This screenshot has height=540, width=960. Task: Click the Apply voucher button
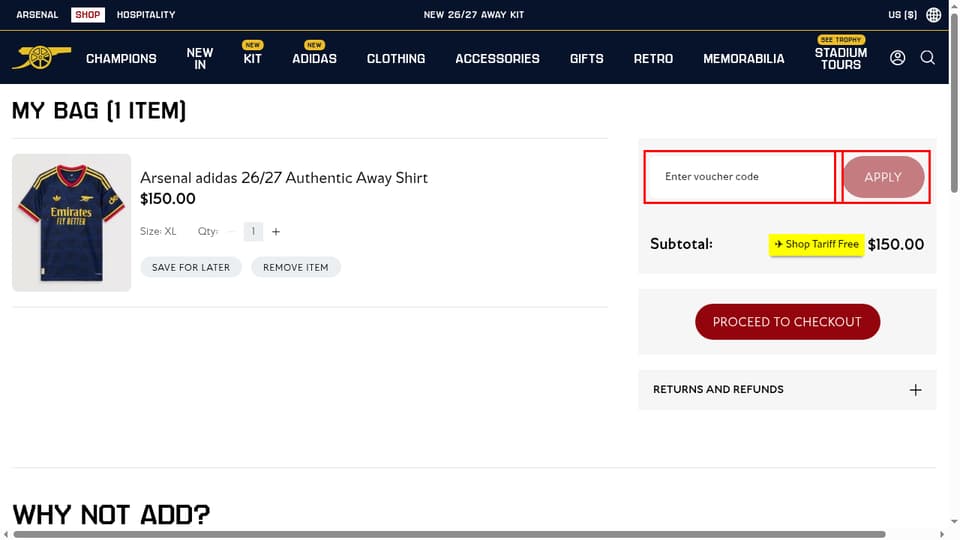click(x=883, y=177)
